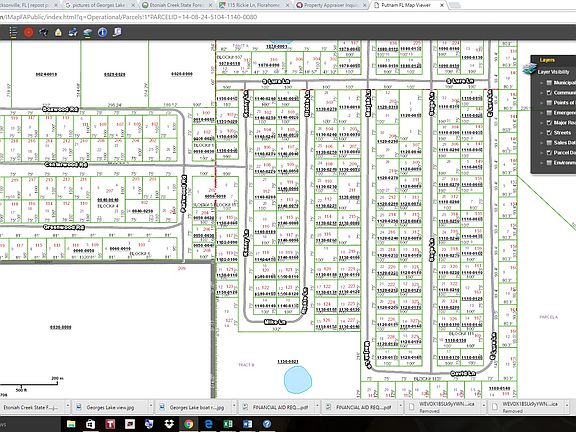
Task: Click the layers stack icon beside Layer Visibility
Action: 529,69
